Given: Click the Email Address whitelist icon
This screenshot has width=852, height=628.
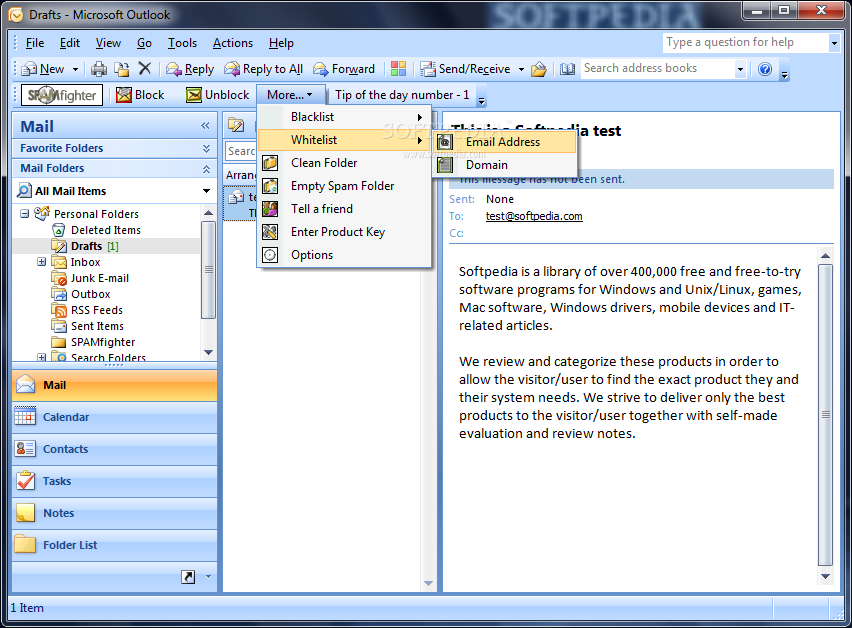Looking at the screenshot, I should pos(445,142).
